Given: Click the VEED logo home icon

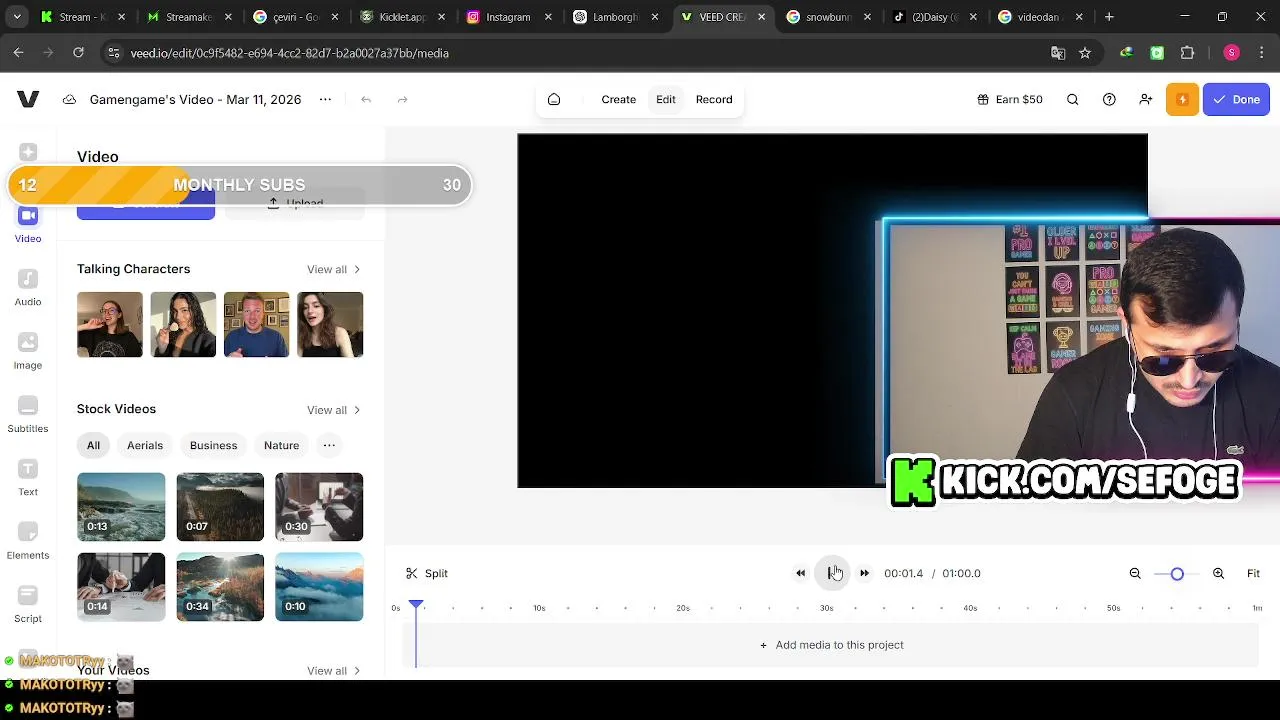Looking at the screenshot, I should (28, 99).
